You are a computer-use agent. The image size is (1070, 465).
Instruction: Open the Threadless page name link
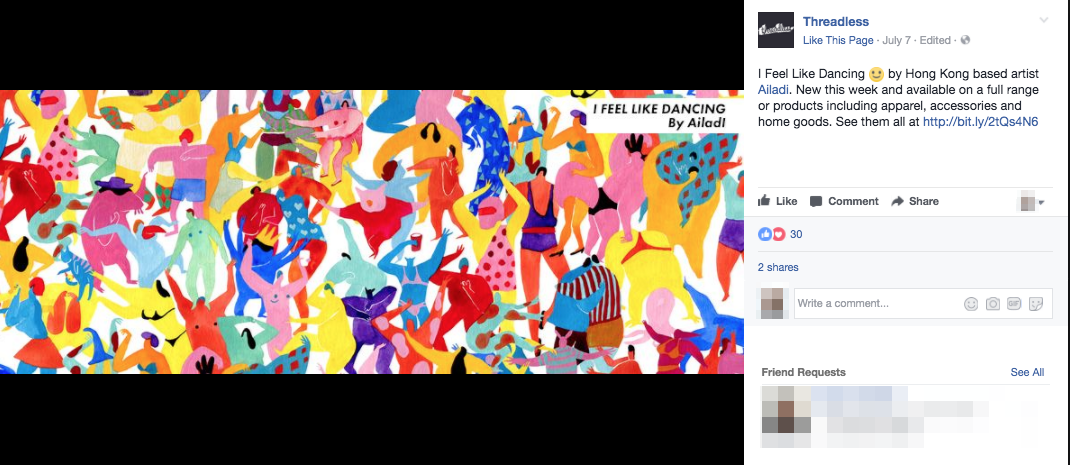[836, 22]
